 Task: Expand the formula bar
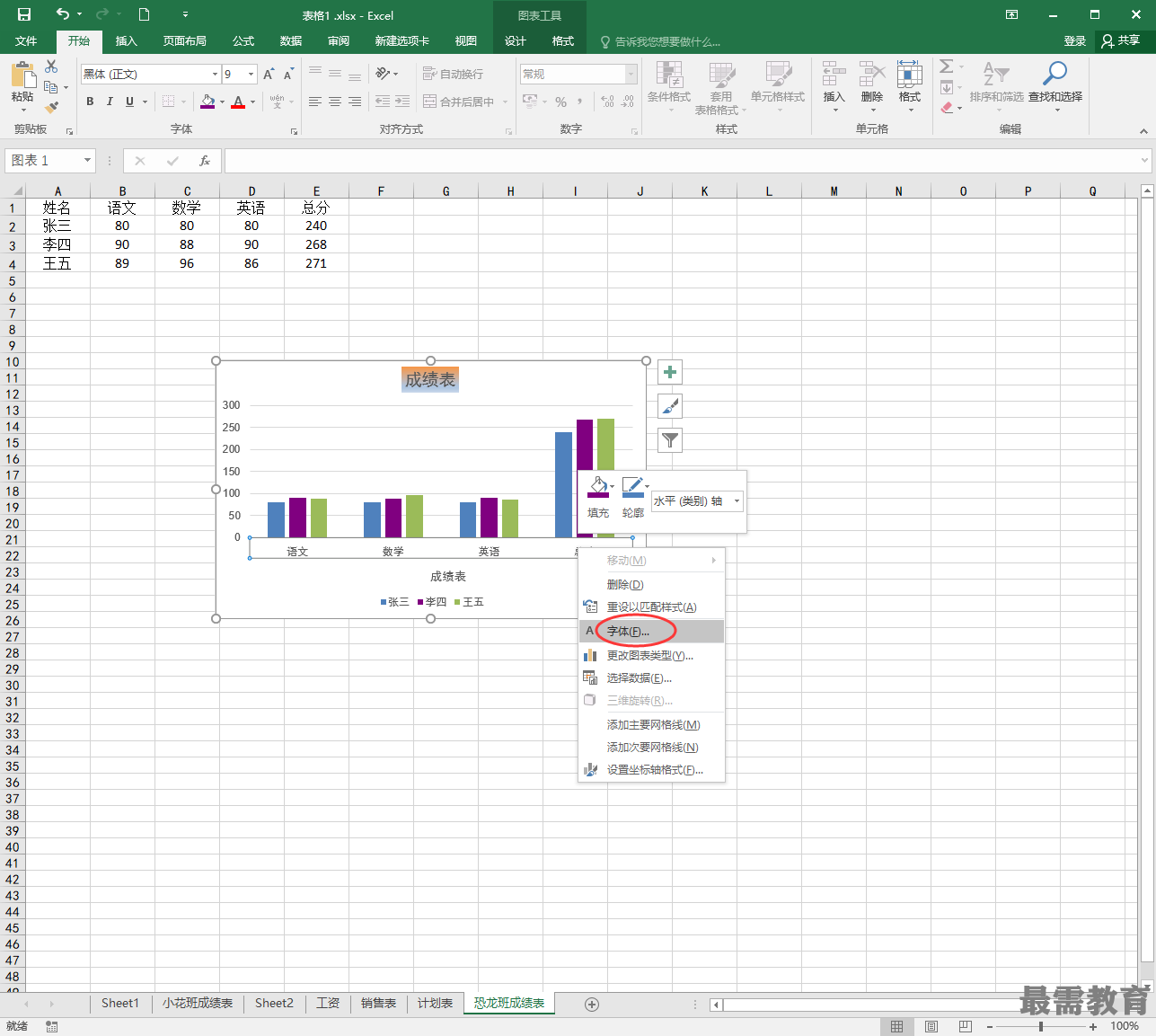click(x=1144, y=161)
